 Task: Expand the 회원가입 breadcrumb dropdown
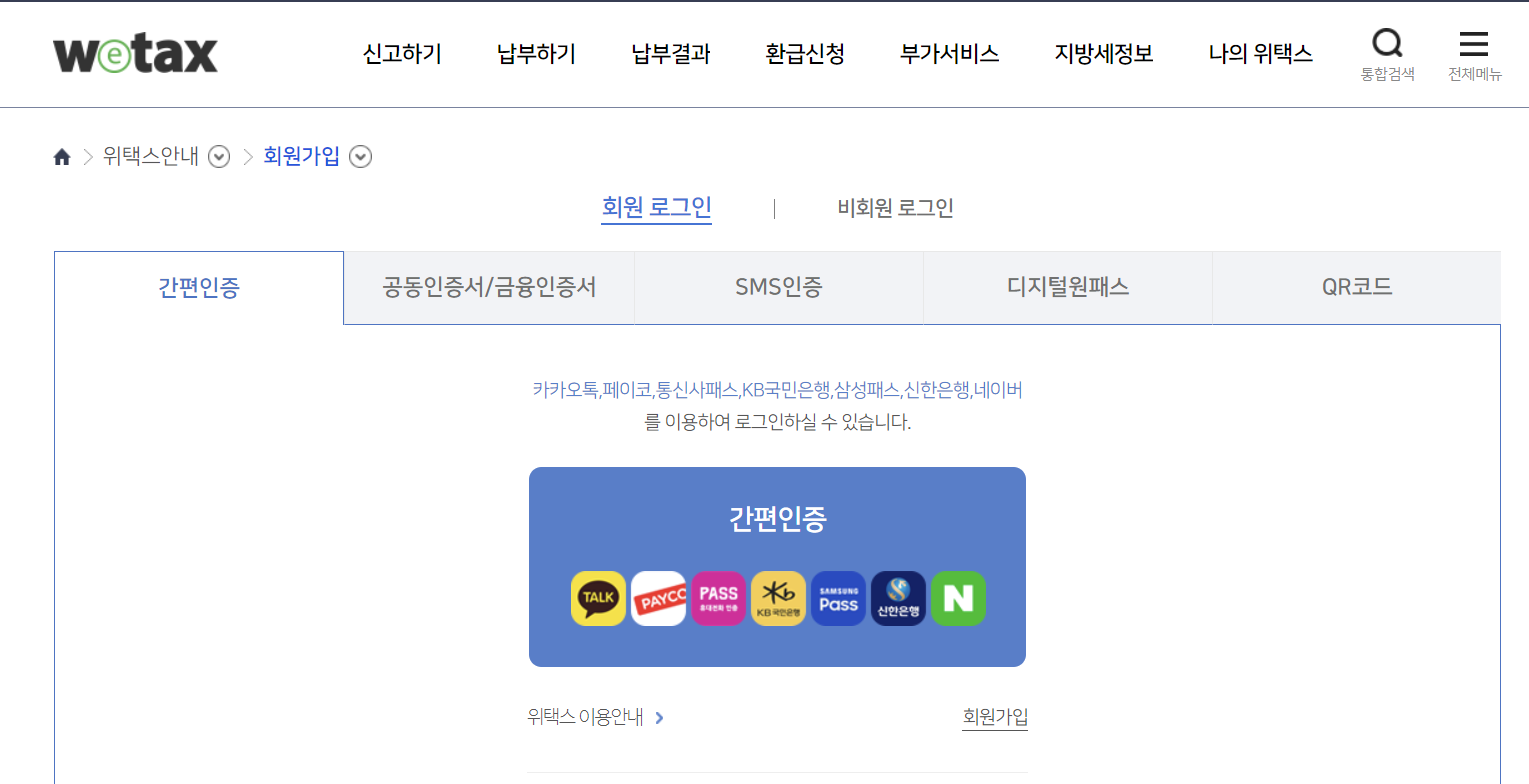361,157
